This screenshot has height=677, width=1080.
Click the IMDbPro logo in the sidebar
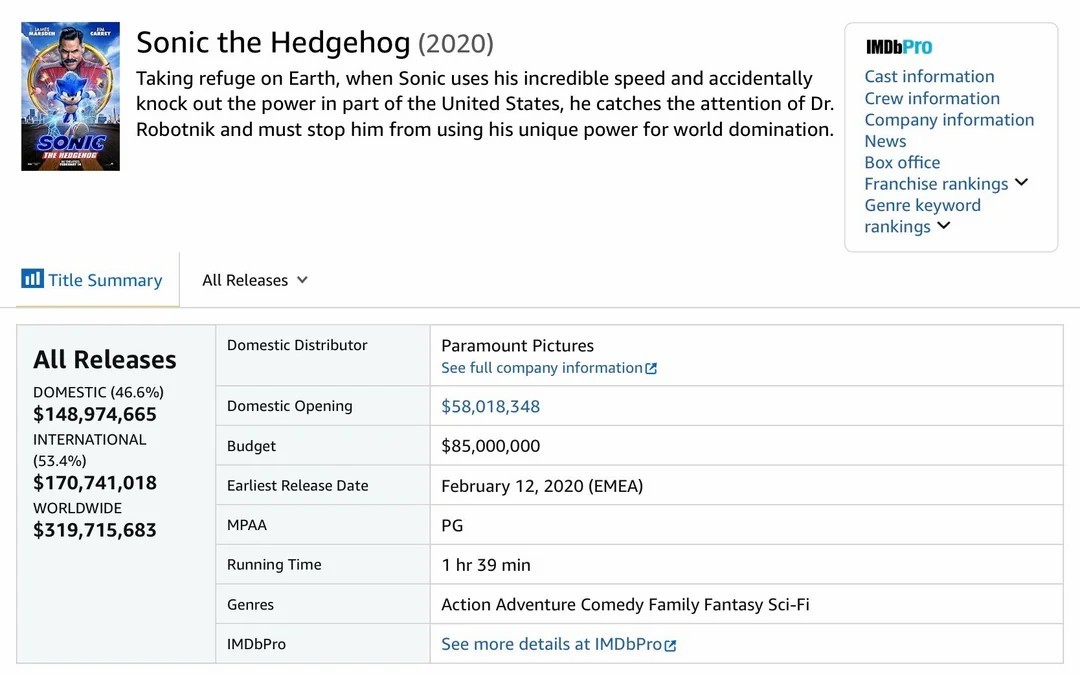pyautogui.click(x=899, y=47)
